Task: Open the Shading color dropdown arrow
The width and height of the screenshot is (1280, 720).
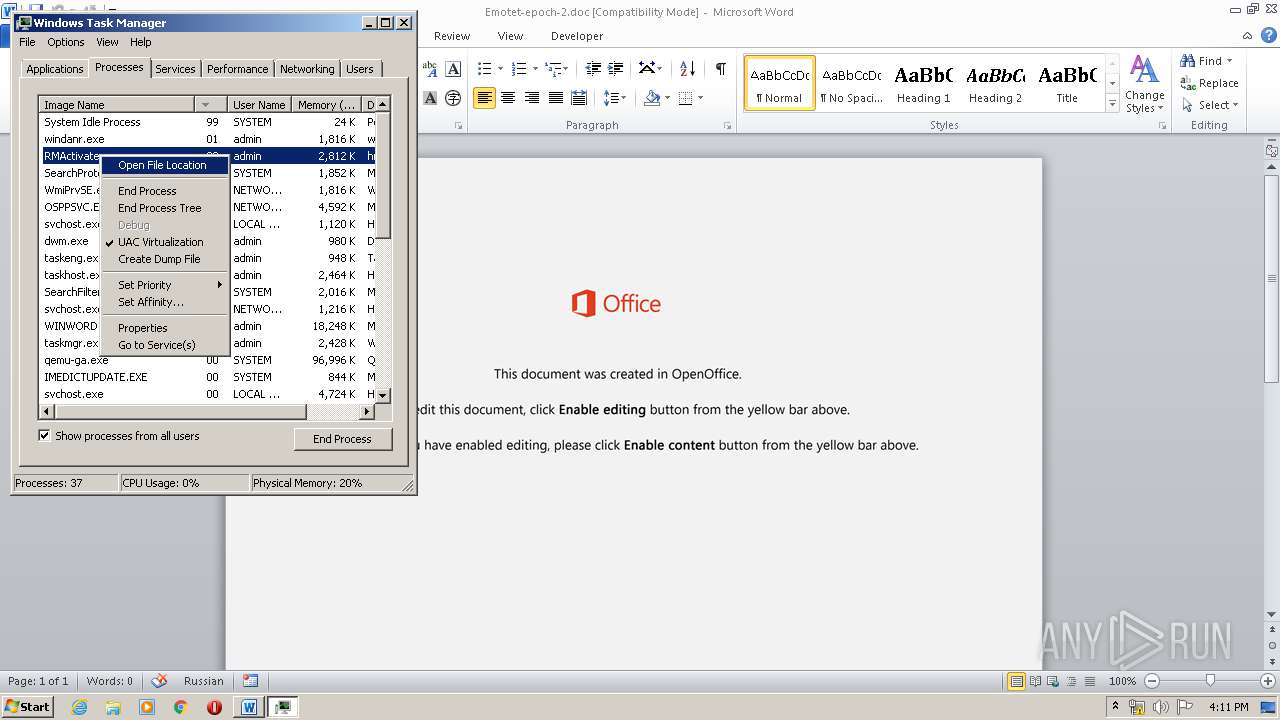Action: coord(667,98)
